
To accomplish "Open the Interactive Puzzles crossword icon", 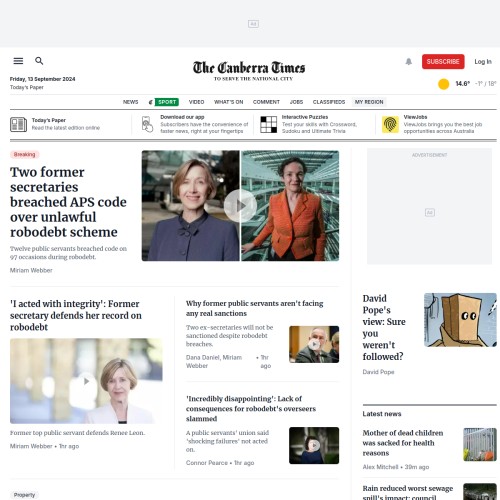I will [268, 125].
